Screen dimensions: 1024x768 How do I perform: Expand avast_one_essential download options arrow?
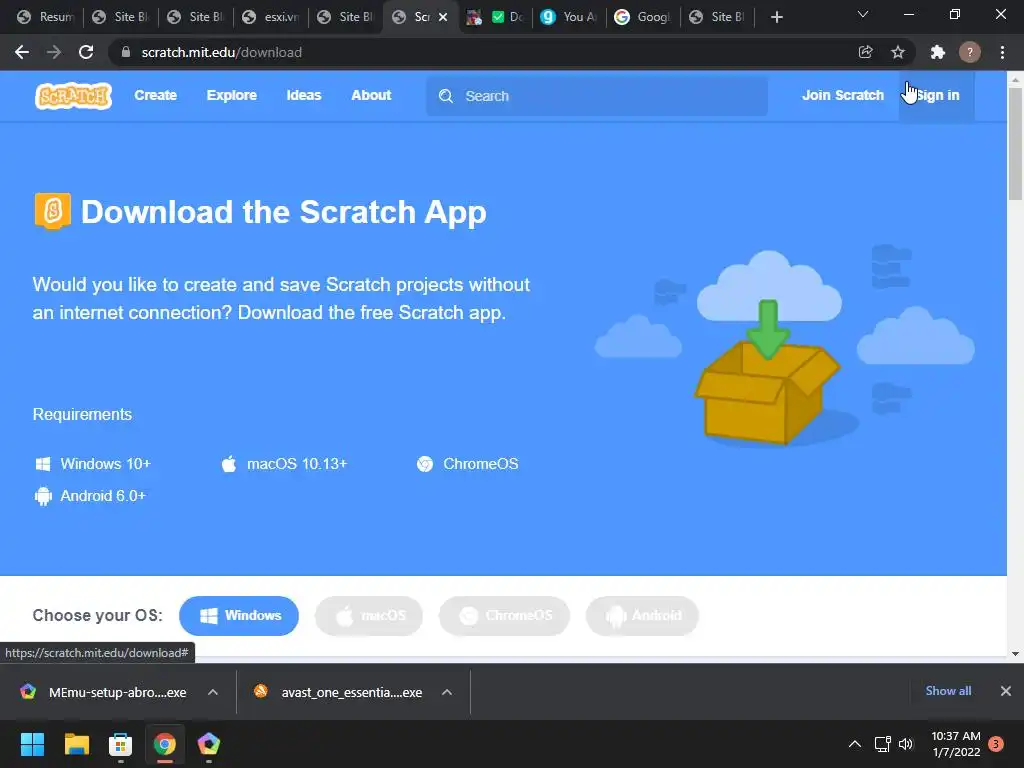click(447, 692)
